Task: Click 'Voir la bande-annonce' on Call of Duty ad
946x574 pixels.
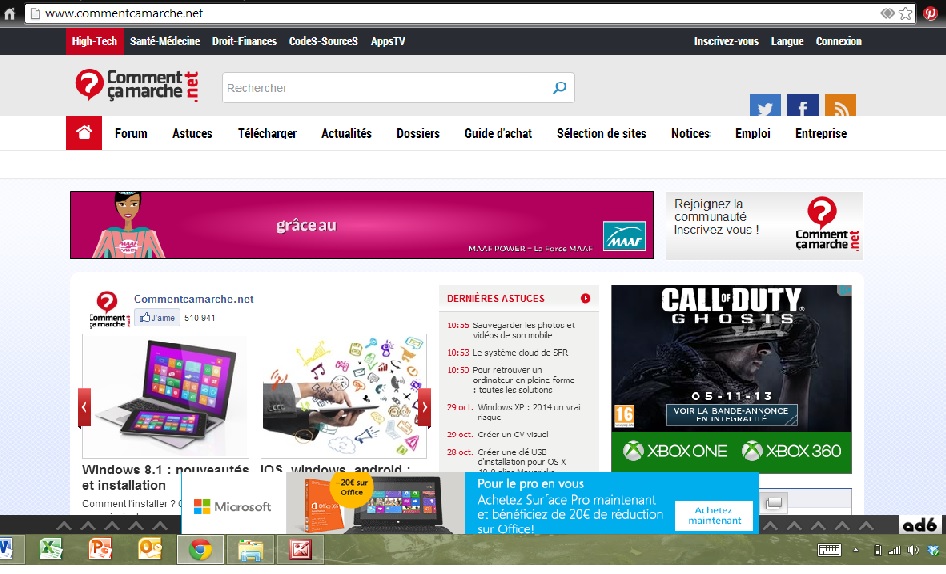Action: tap(731, 414)
